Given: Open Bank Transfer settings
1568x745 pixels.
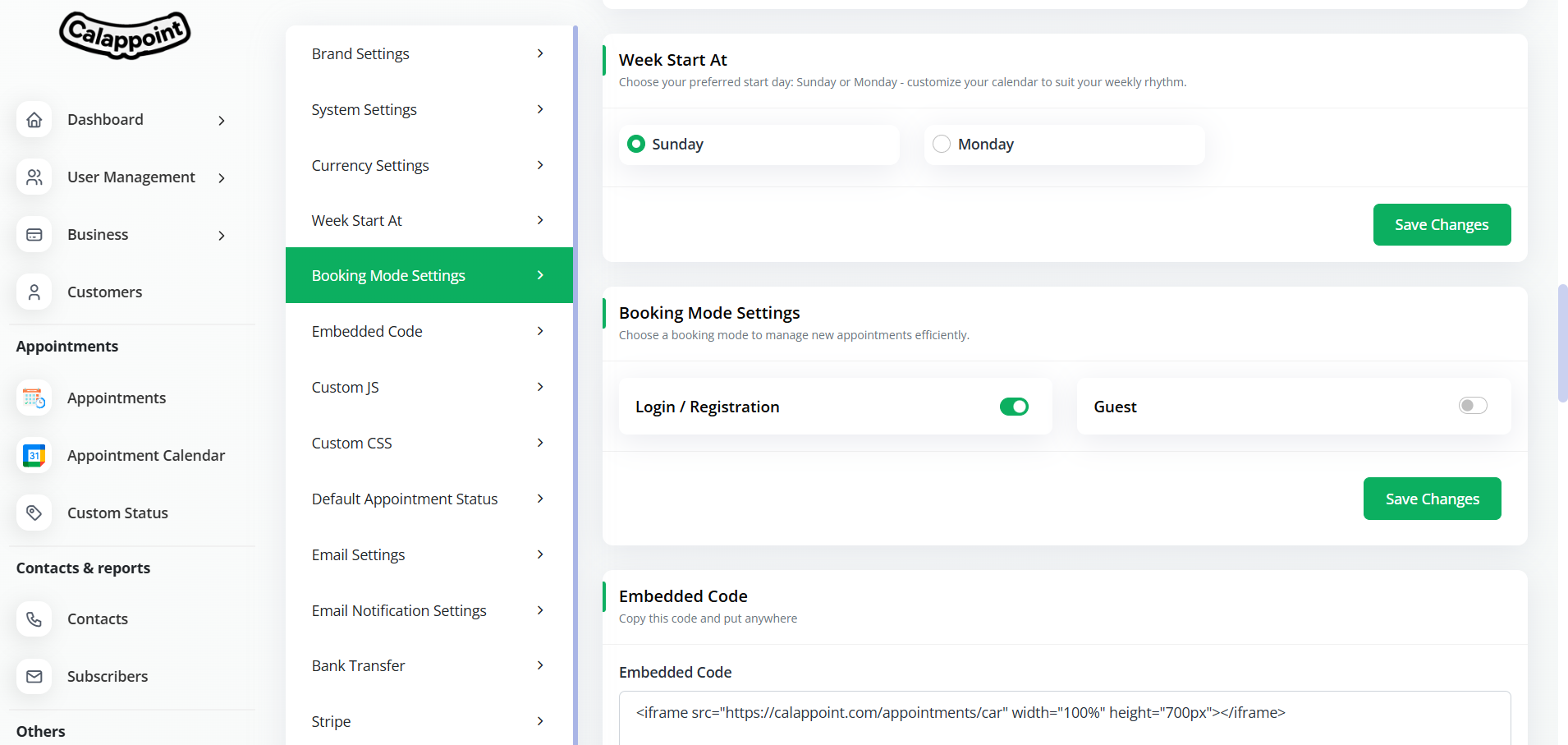Looking at the screenshot, I should click(429, 665).
